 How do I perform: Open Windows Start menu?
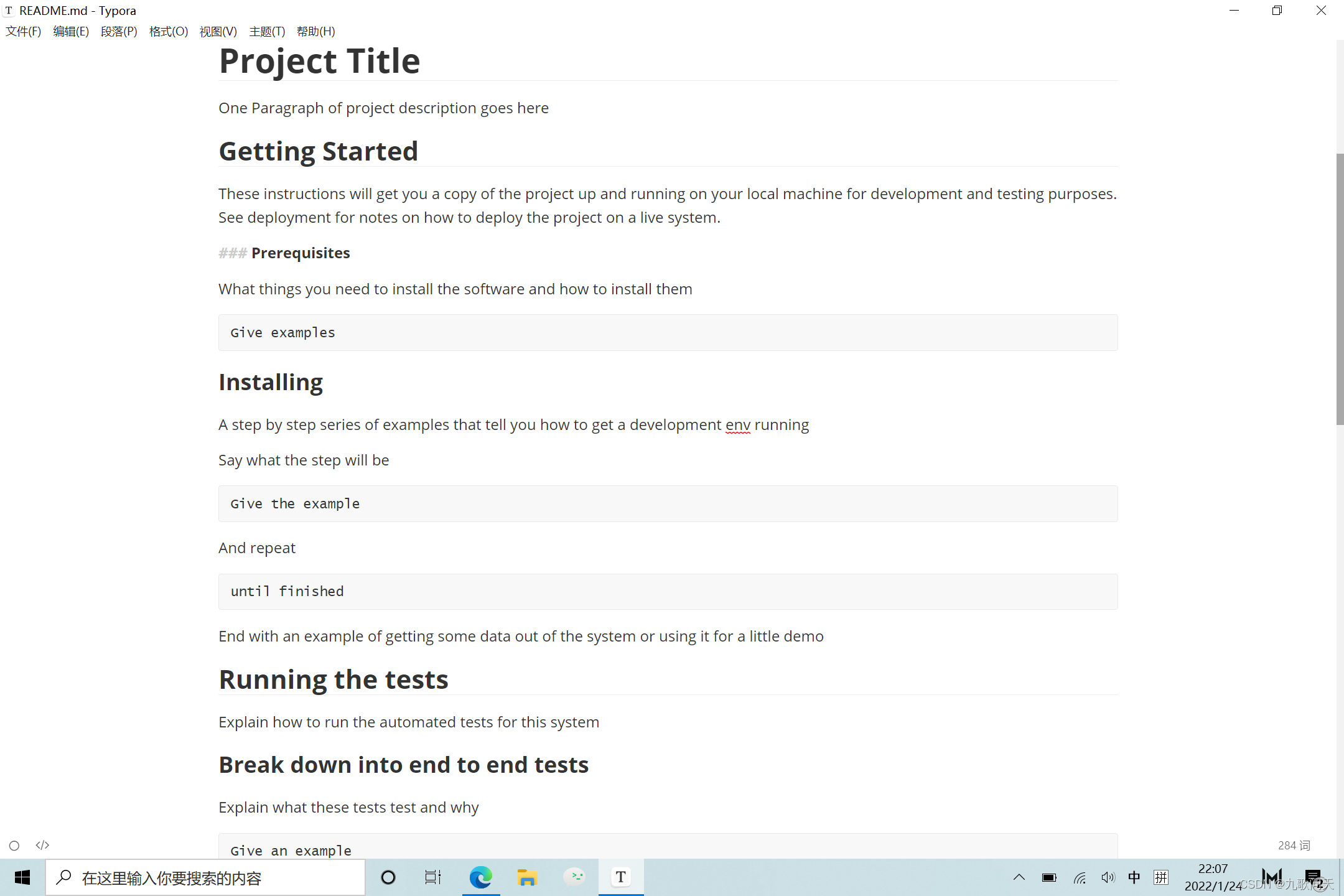click(x=22, y=877)
